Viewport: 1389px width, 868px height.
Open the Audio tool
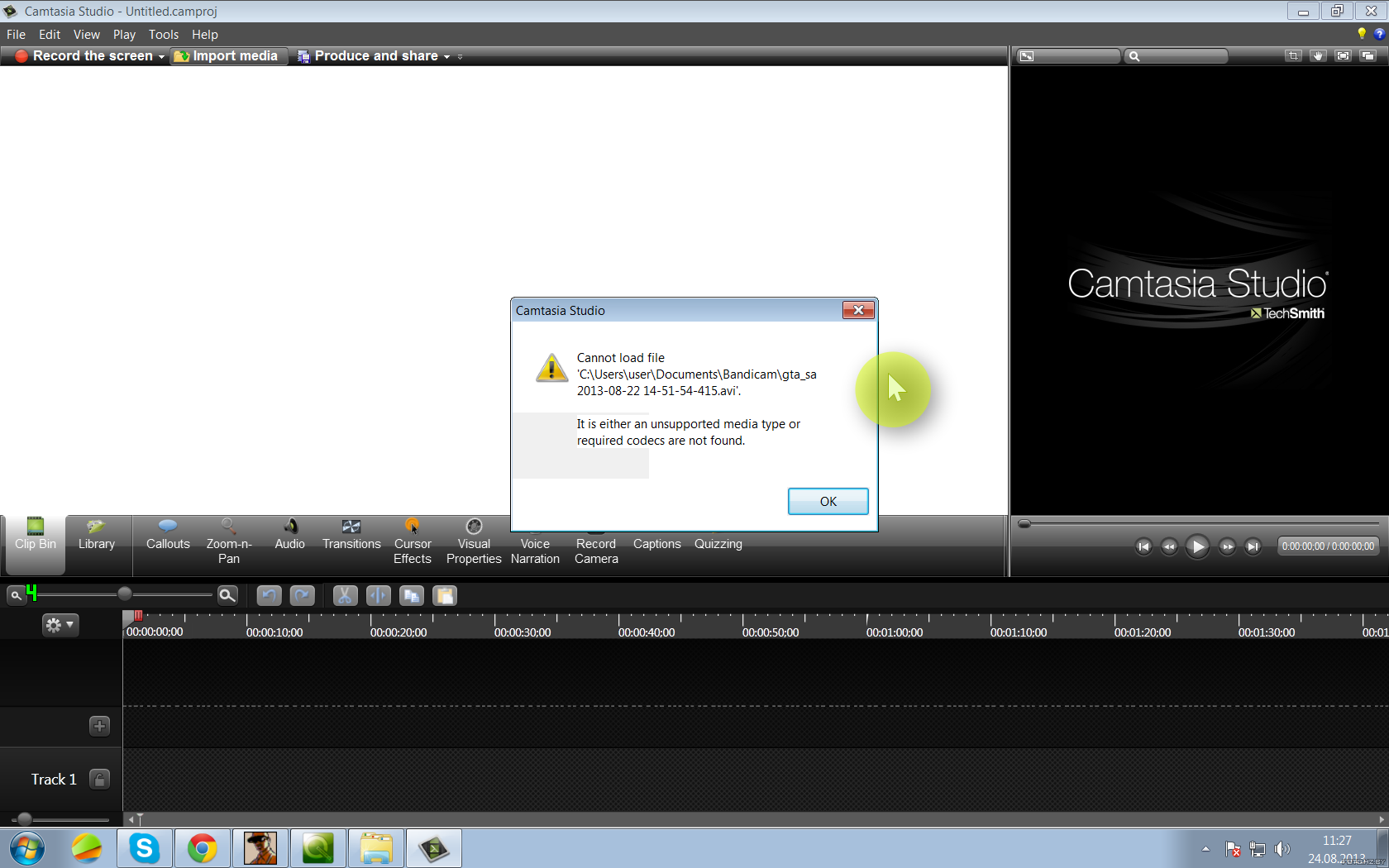click(290, 535)
